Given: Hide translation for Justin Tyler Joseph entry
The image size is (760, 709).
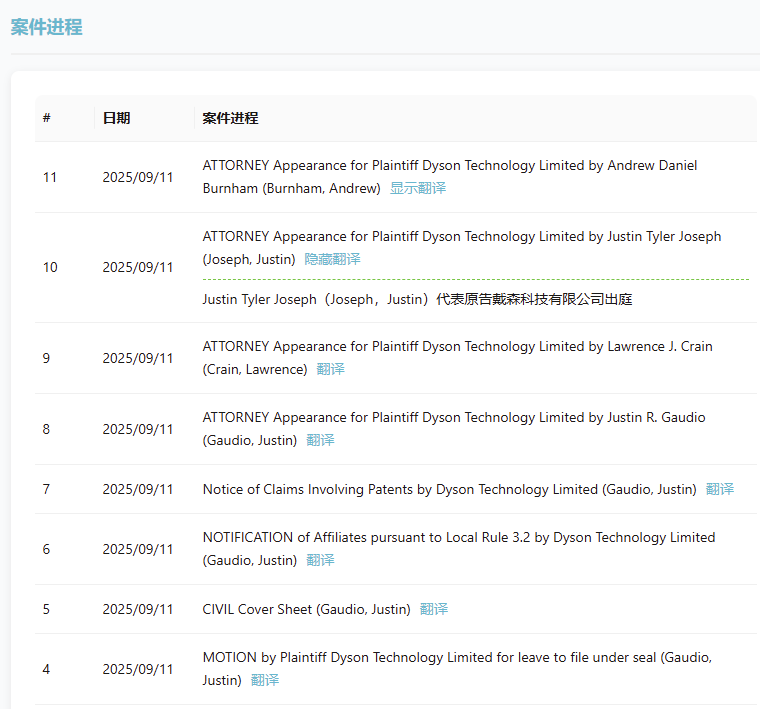Looking at the screenshot, I should point(332,259).
